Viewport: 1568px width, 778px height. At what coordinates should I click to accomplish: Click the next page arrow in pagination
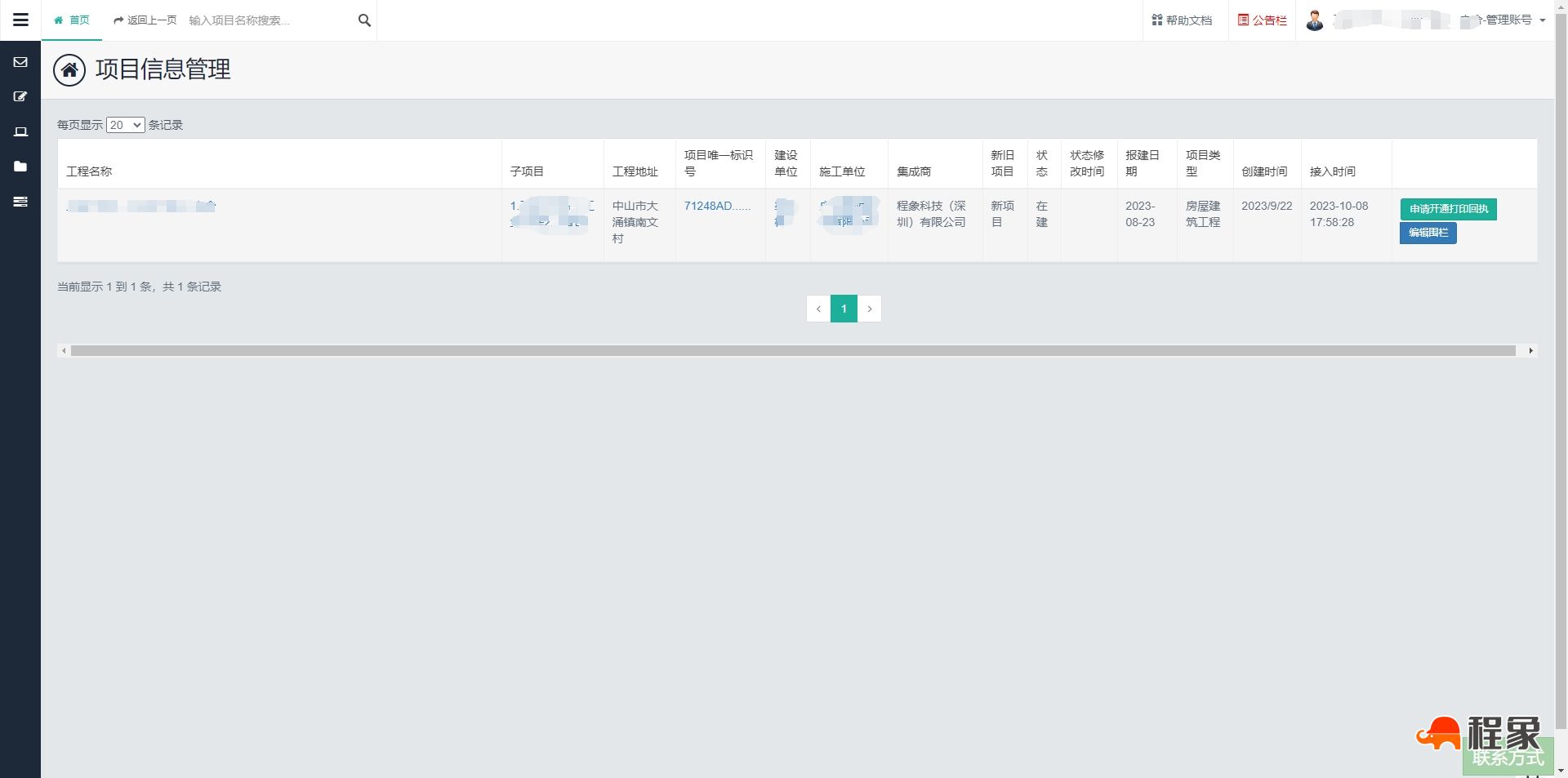(x=870, y=309)
